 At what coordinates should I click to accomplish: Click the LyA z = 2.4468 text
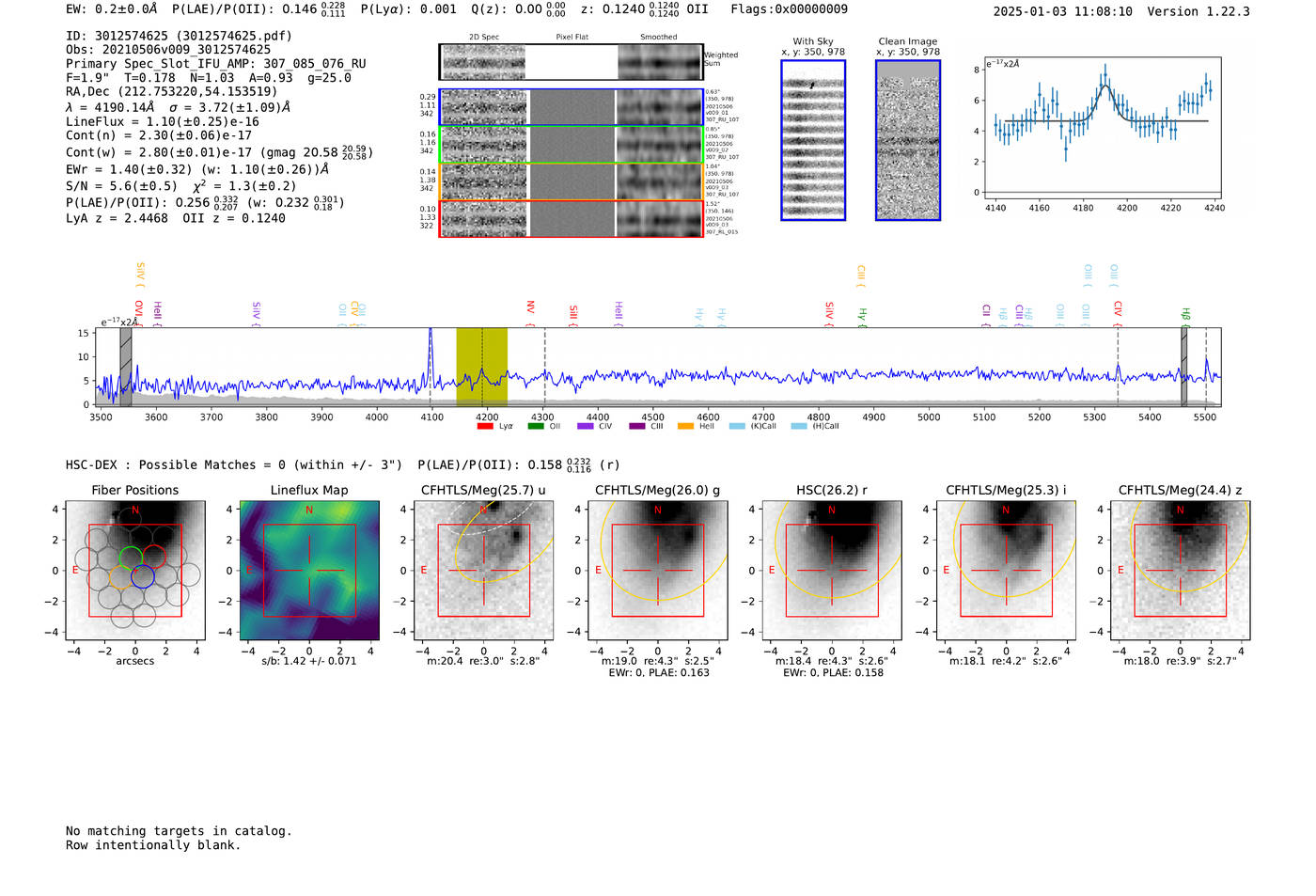(117, 218)
